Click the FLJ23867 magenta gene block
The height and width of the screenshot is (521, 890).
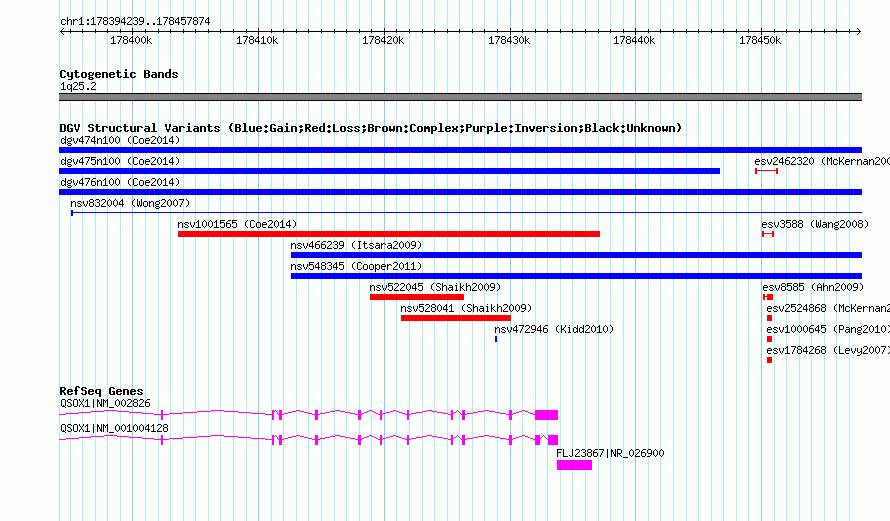(x=574, y=465)
